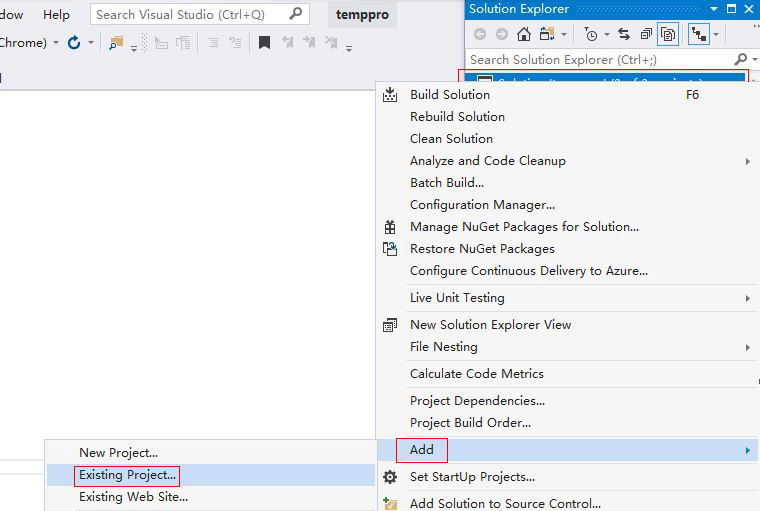760x511 pixels.
Task: Click the tempppro solution name label
Action: pyautogui.click(x=362, y=15)
